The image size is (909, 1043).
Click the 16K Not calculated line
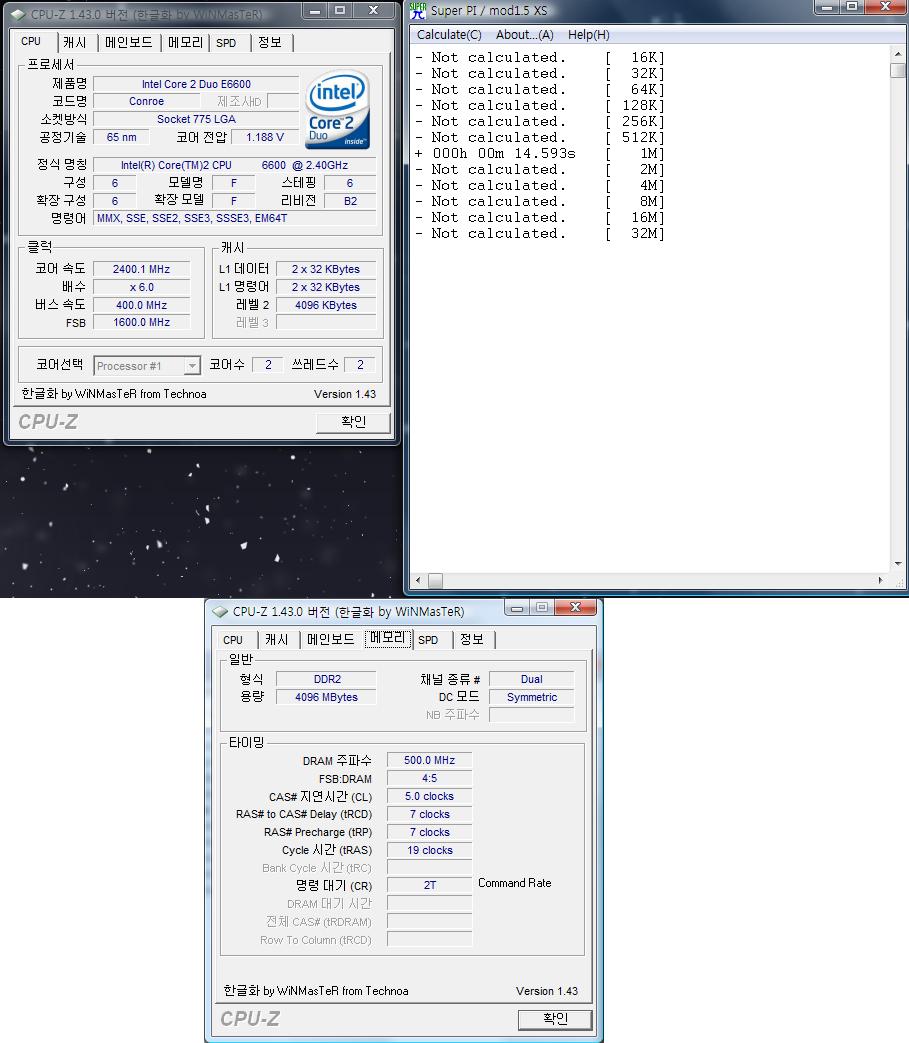coord(539,58)
